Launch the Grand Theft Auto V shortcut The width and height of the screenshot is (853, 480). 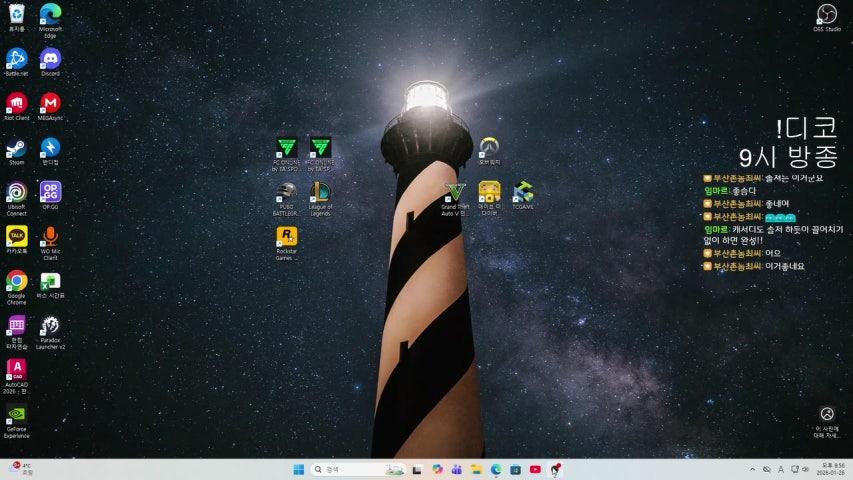point(455,192)
